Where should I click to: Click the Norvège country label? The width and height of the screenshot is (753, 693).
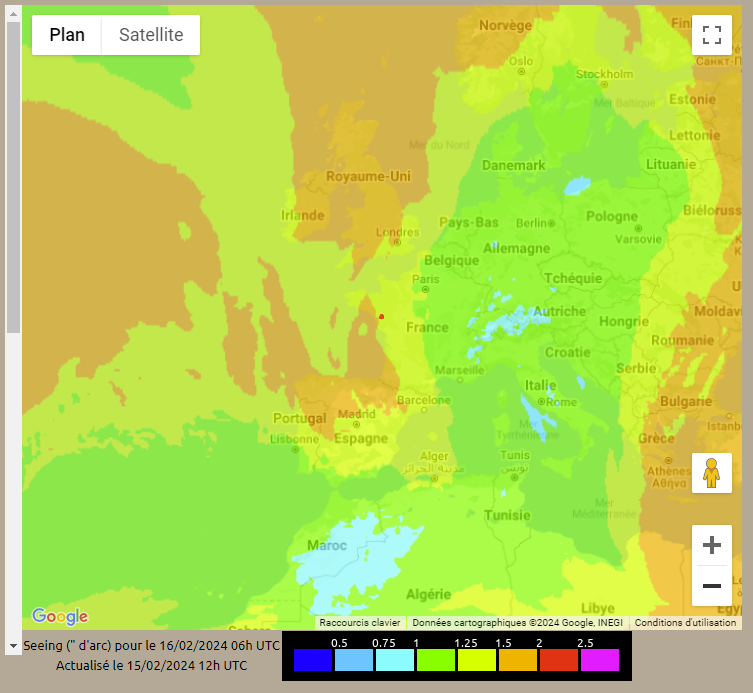coord(506,25)
